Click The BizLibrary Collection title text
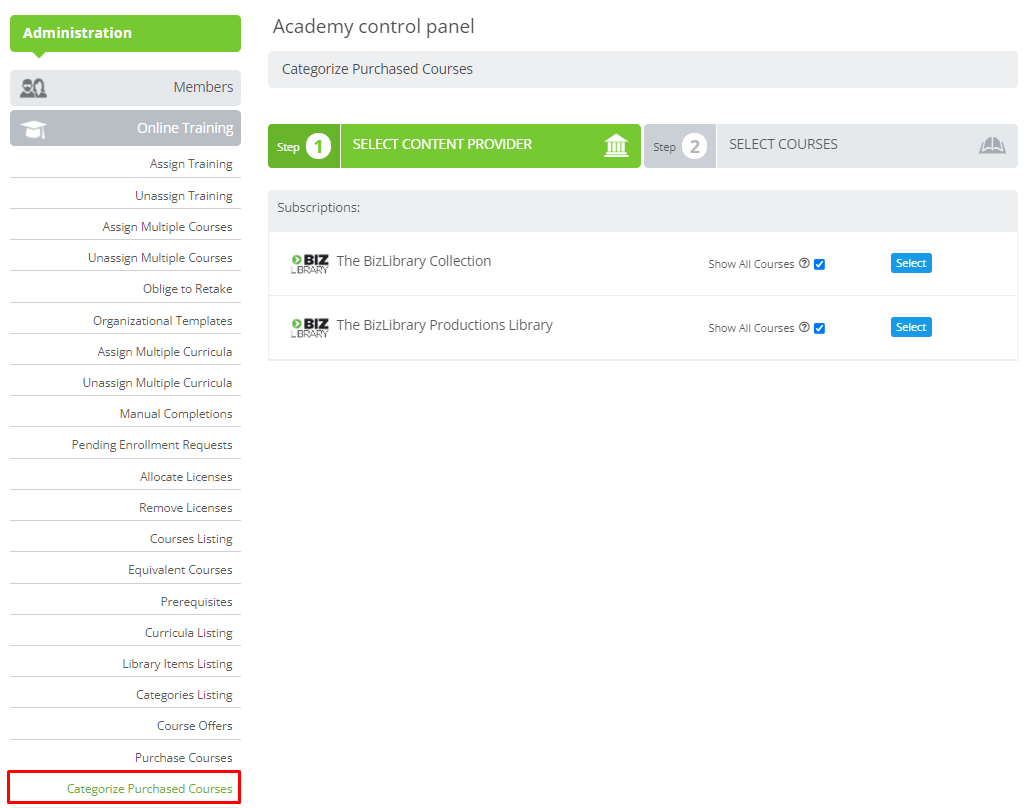The width and height of the screenshot is (1027, 808). click(413, 261)
